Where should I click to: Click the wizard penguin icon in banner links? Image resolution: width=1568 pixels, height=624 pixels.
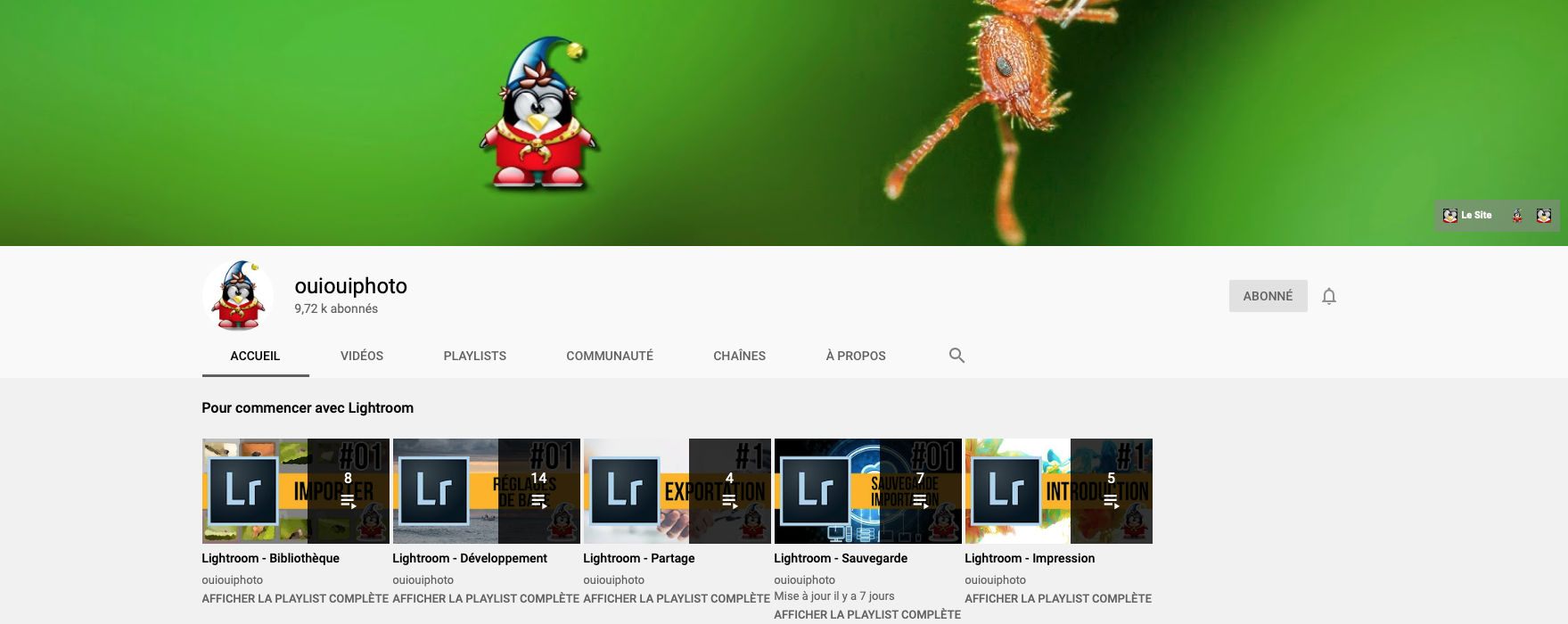(x=1517, y=215)
